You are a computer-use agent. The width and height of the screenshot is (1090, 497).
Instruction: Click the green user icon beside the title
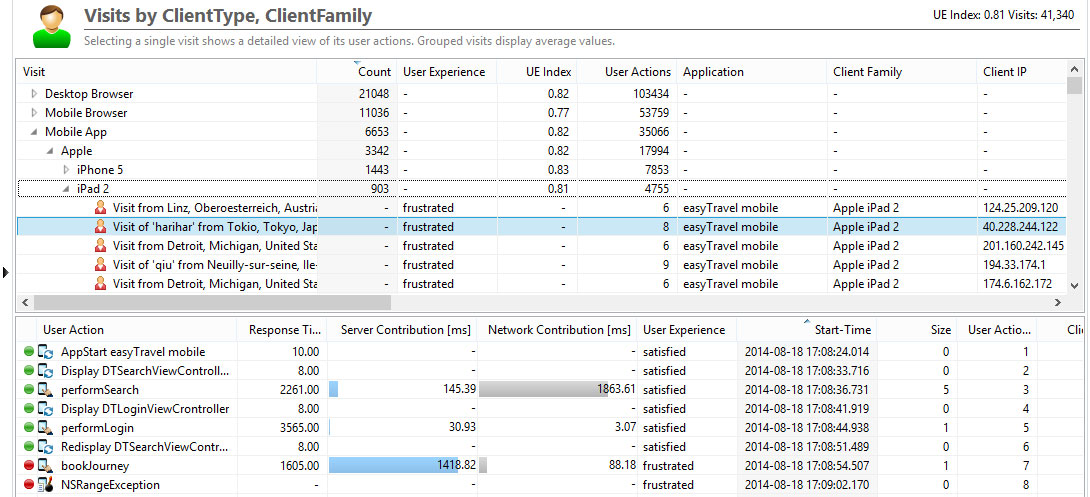click(x=51, y=27)
